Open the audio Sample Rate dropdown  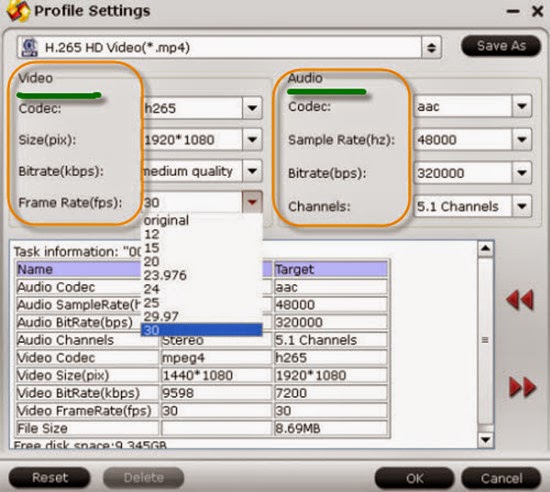coord(522,140)
